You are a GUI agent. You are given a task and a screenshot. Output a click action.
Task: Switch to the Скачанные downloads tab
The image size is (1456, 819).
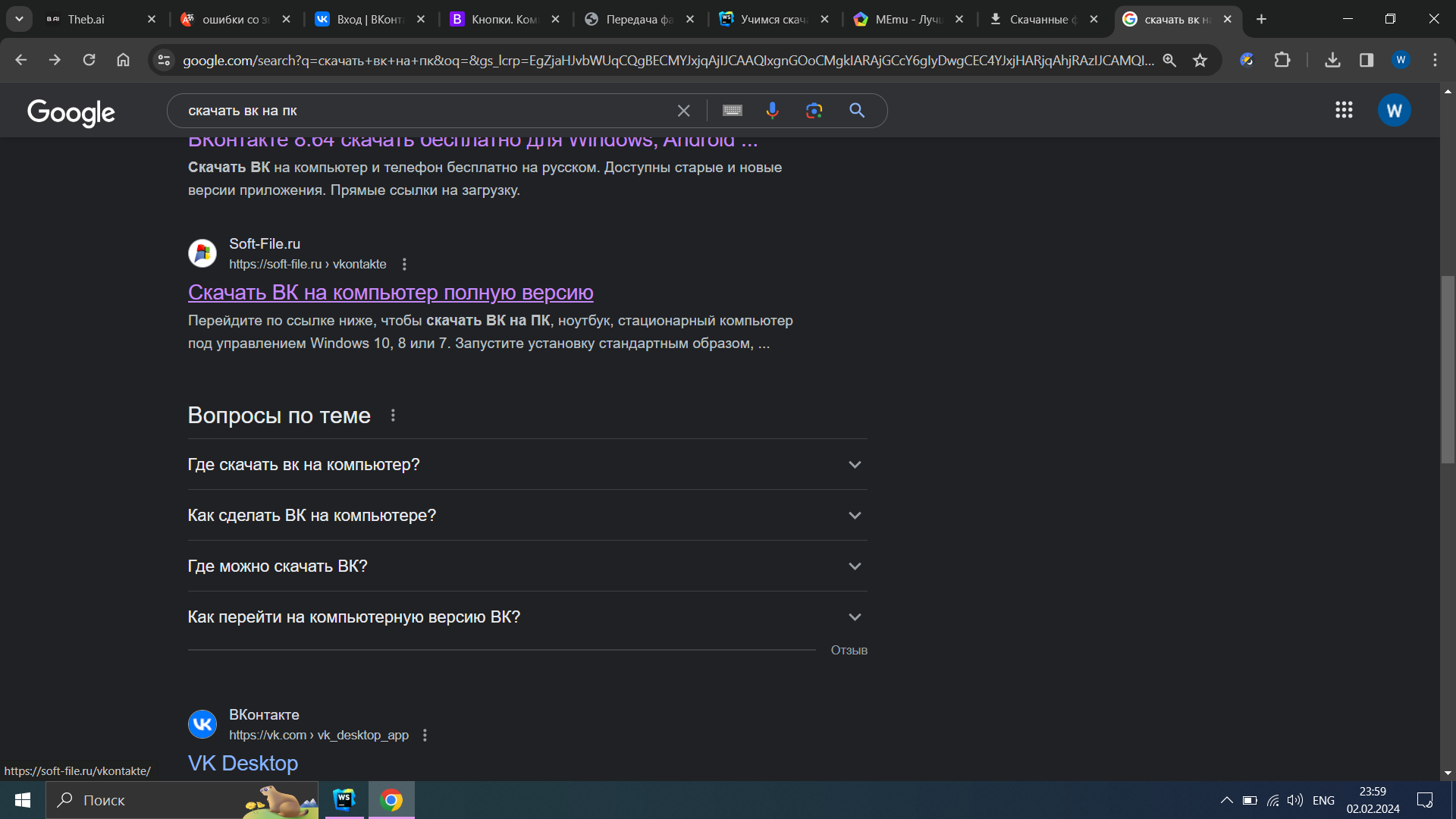click(x=1043, y=19)
